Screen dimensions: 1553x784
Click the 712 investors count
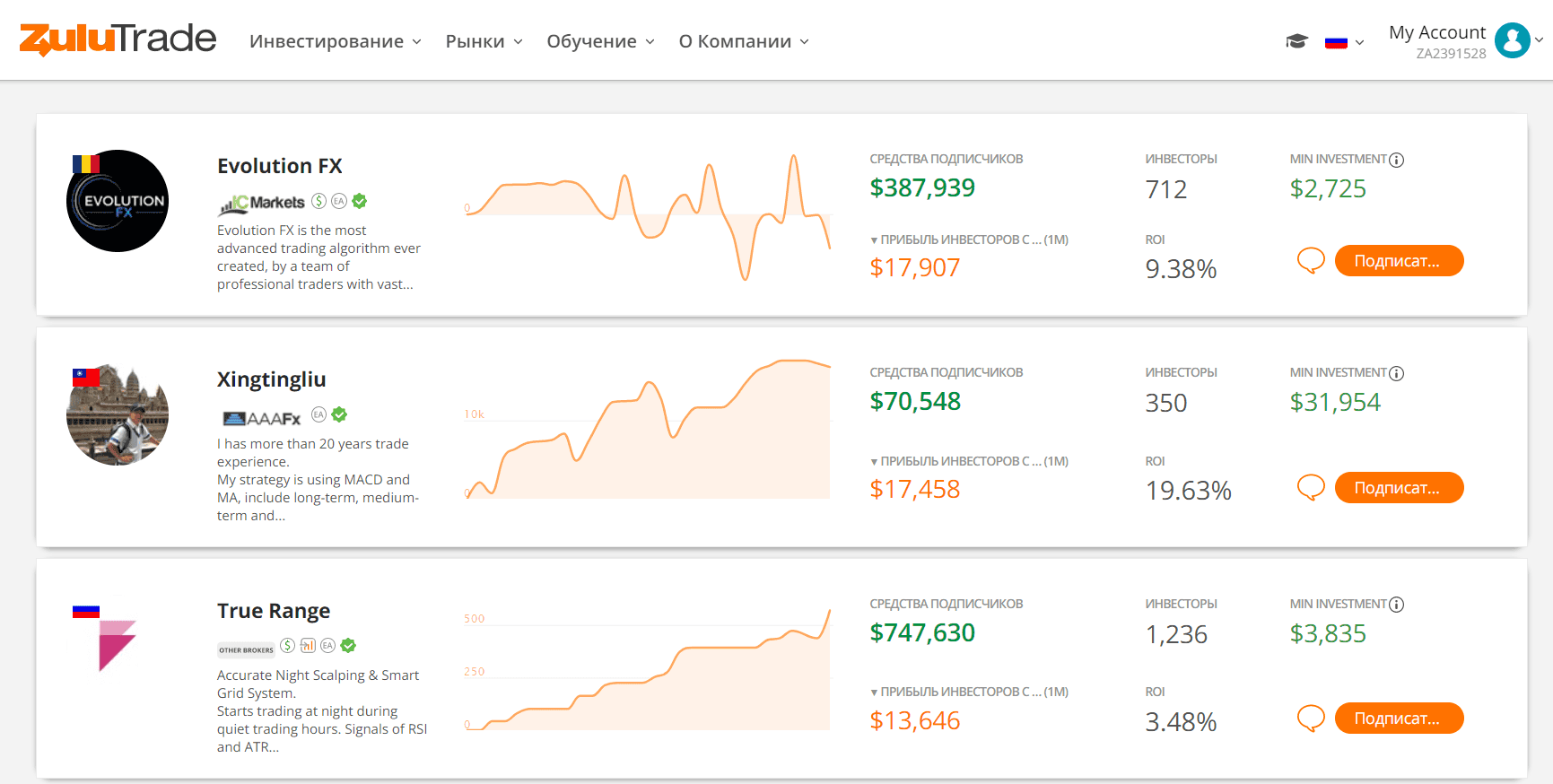[x=1165, y=189]
